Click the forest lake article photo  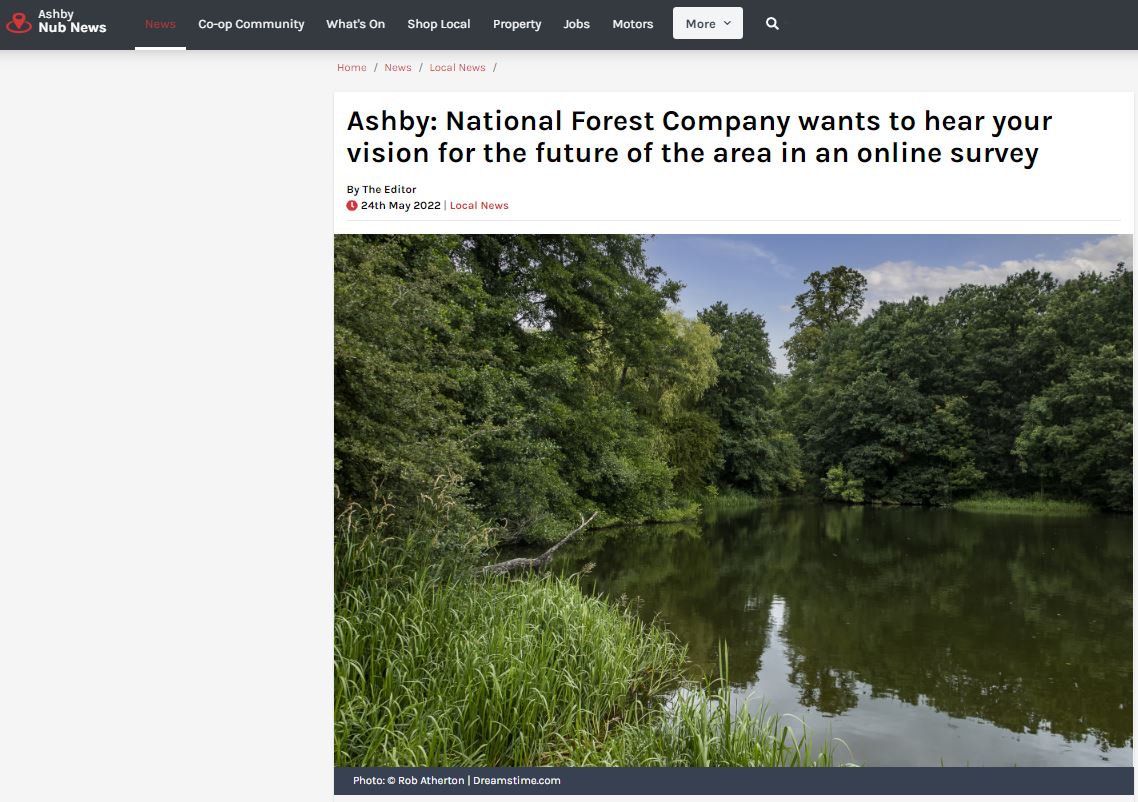[733, 500]
